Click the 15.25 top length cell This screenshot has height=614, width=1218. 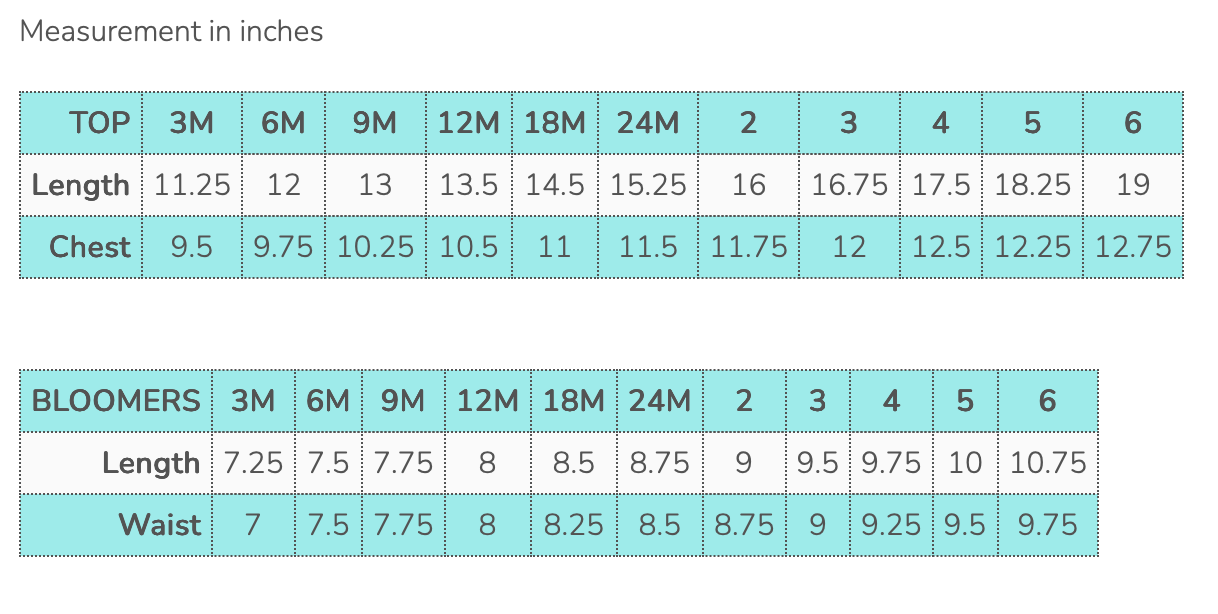(648, 185)
